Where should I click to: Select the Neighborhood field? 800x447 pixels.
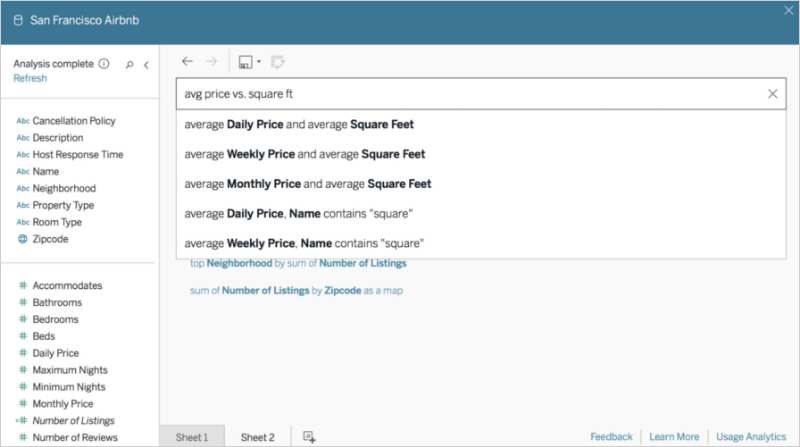pyautogui.click(x=64, y=188)
